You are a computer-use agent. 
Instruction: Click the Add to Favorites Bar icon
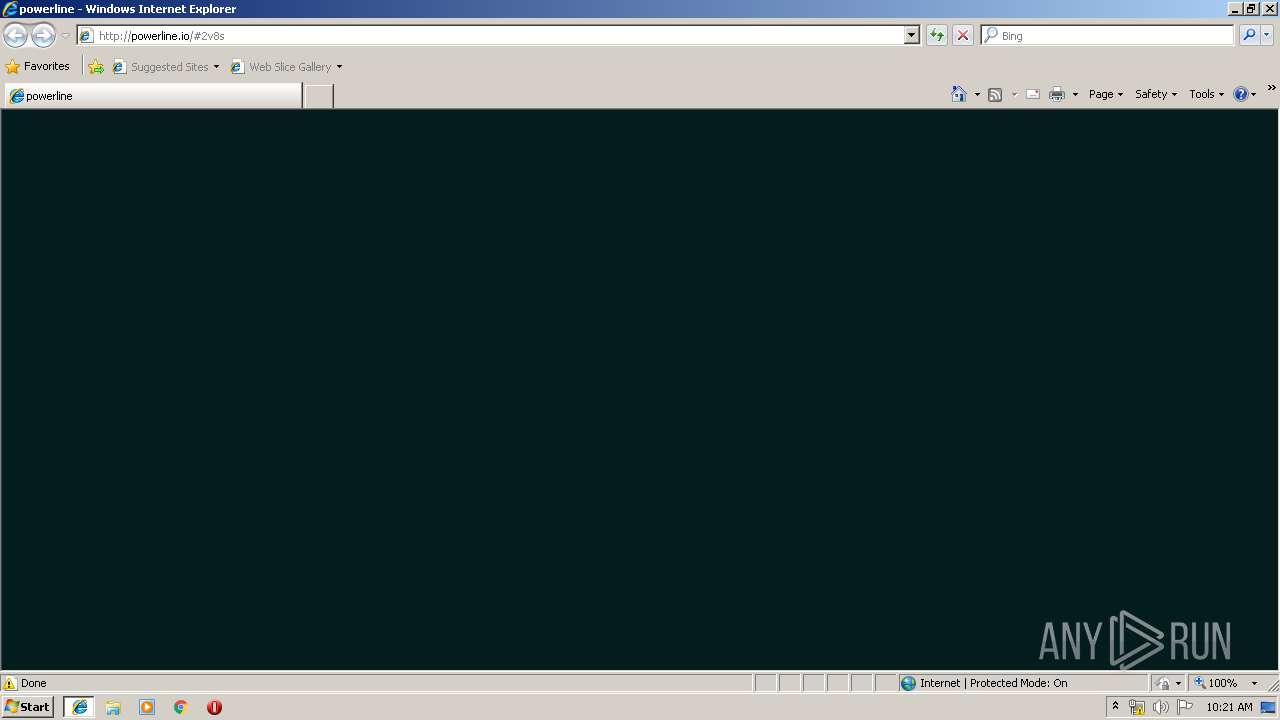96,67
